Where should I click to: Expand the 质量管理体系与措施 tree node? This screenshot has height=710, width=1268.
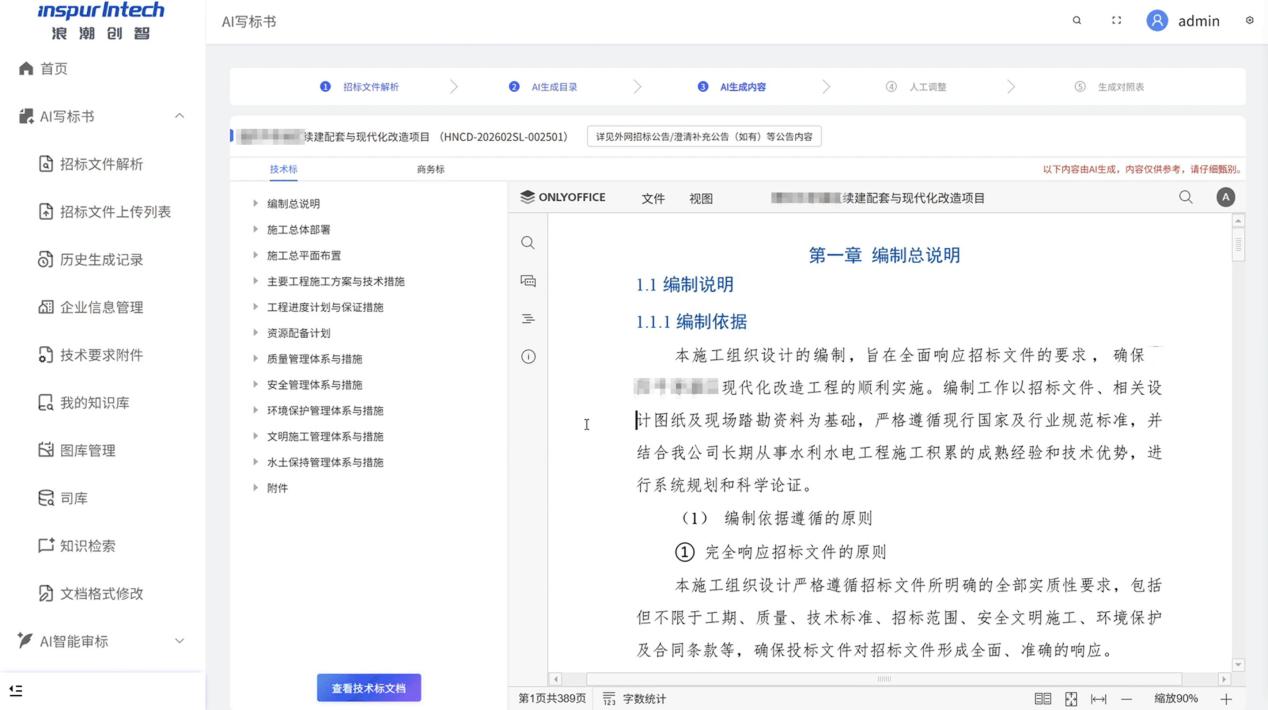256,358
